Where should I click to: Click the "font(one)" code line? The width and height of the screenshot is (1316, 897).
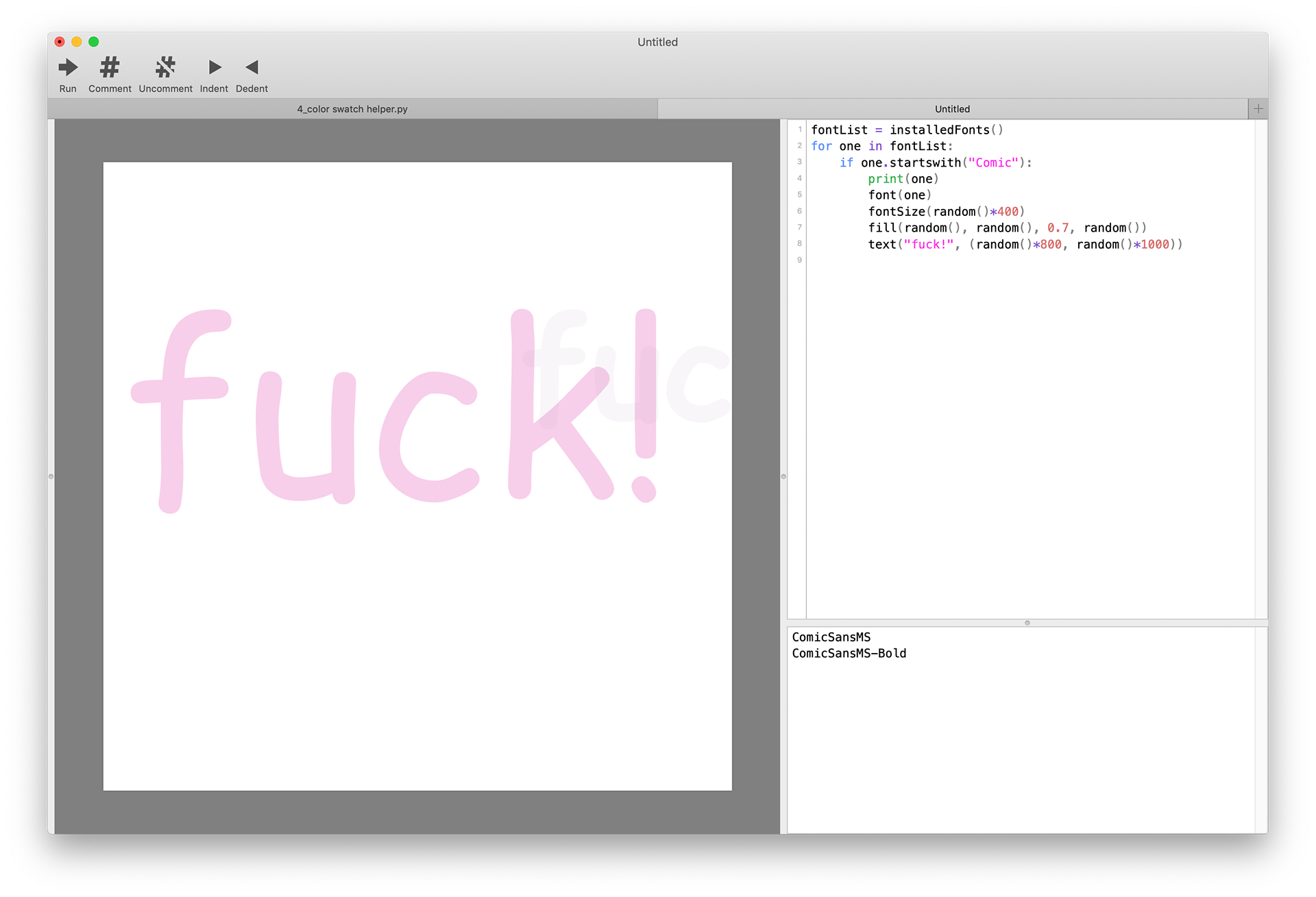pos(899,196)
